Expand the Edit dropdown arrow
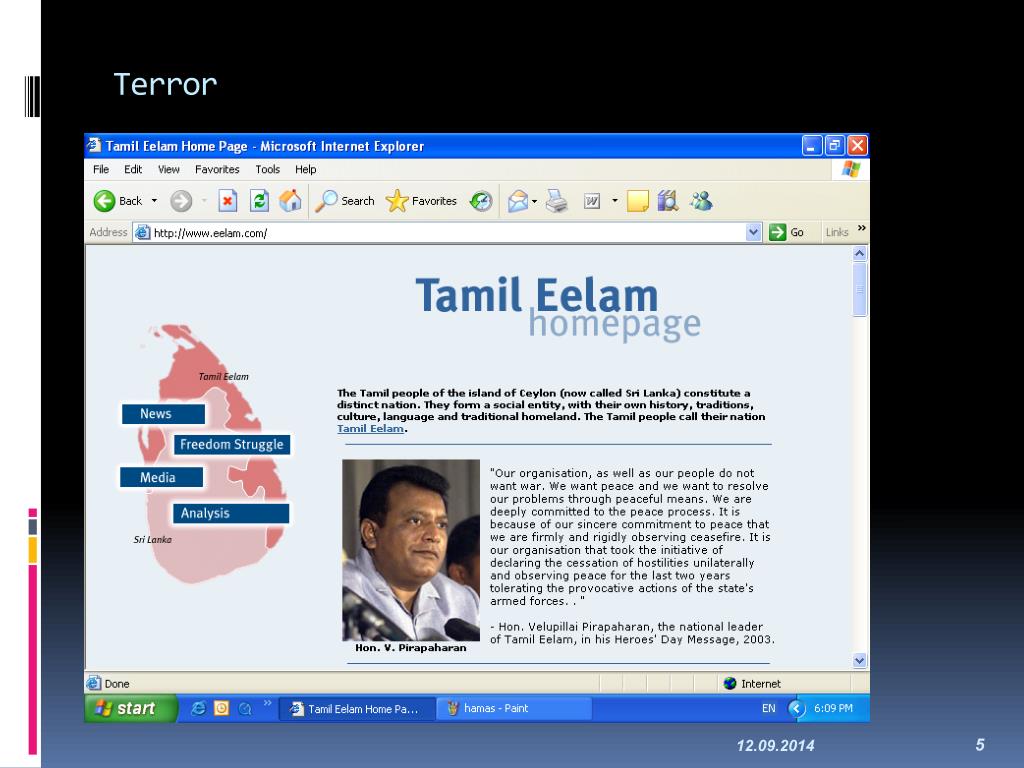1024x768 pixels. pyautogui.click(x=615, y=200)
